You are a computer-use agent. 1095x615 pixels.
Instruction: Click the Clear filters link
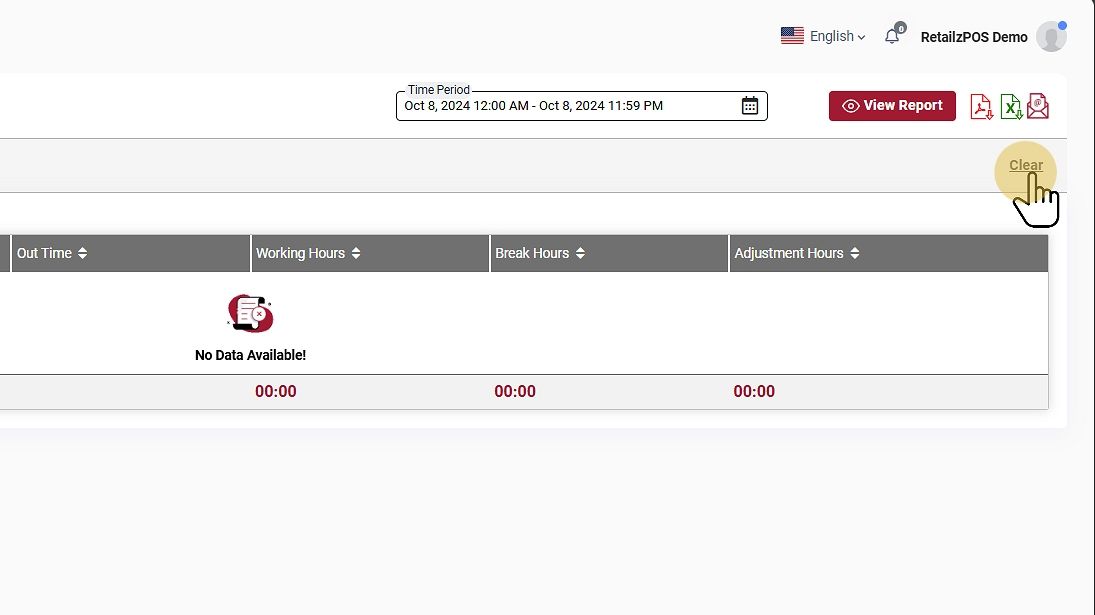(x=1025, y=166)
